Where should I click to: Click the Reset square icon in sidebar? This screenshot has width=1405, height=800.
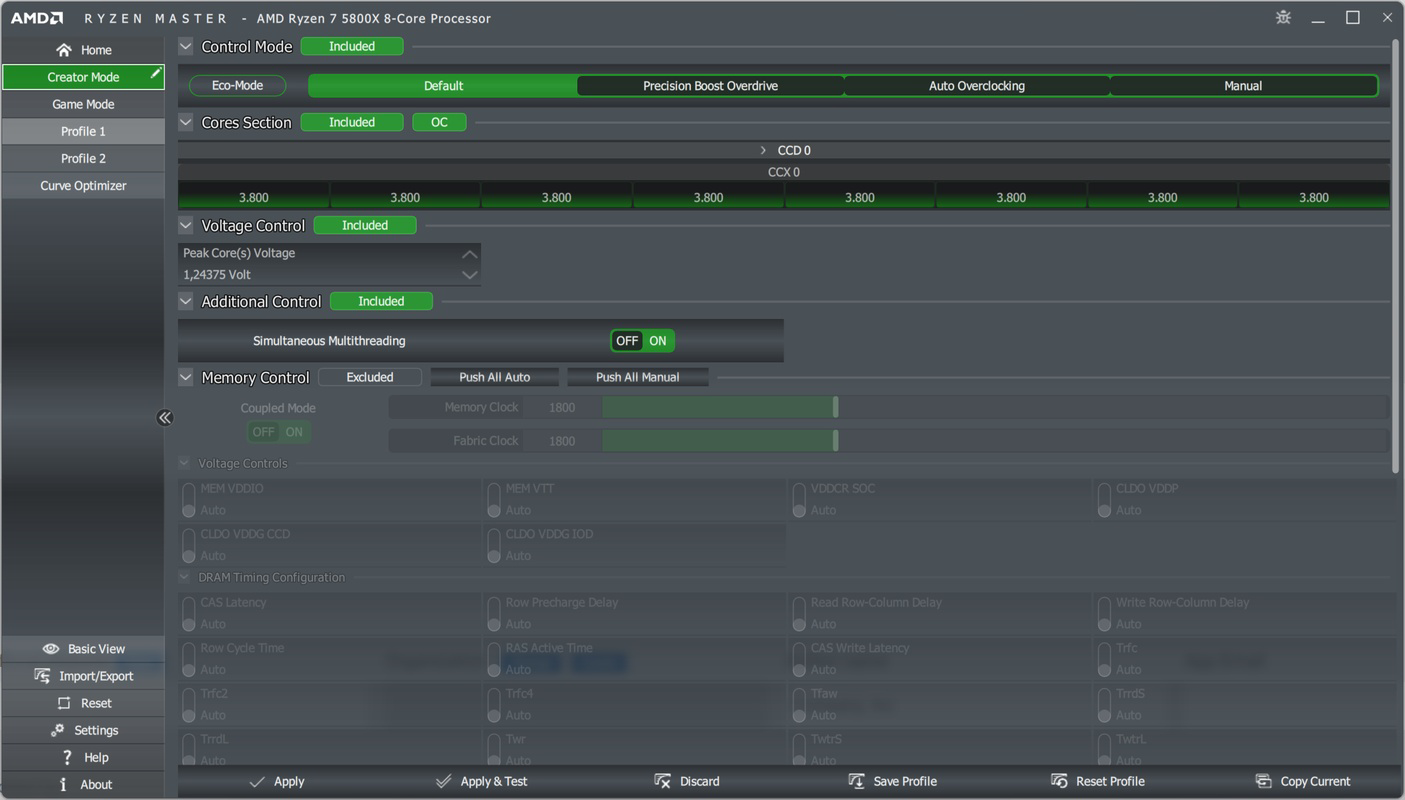tap(64, 703)
